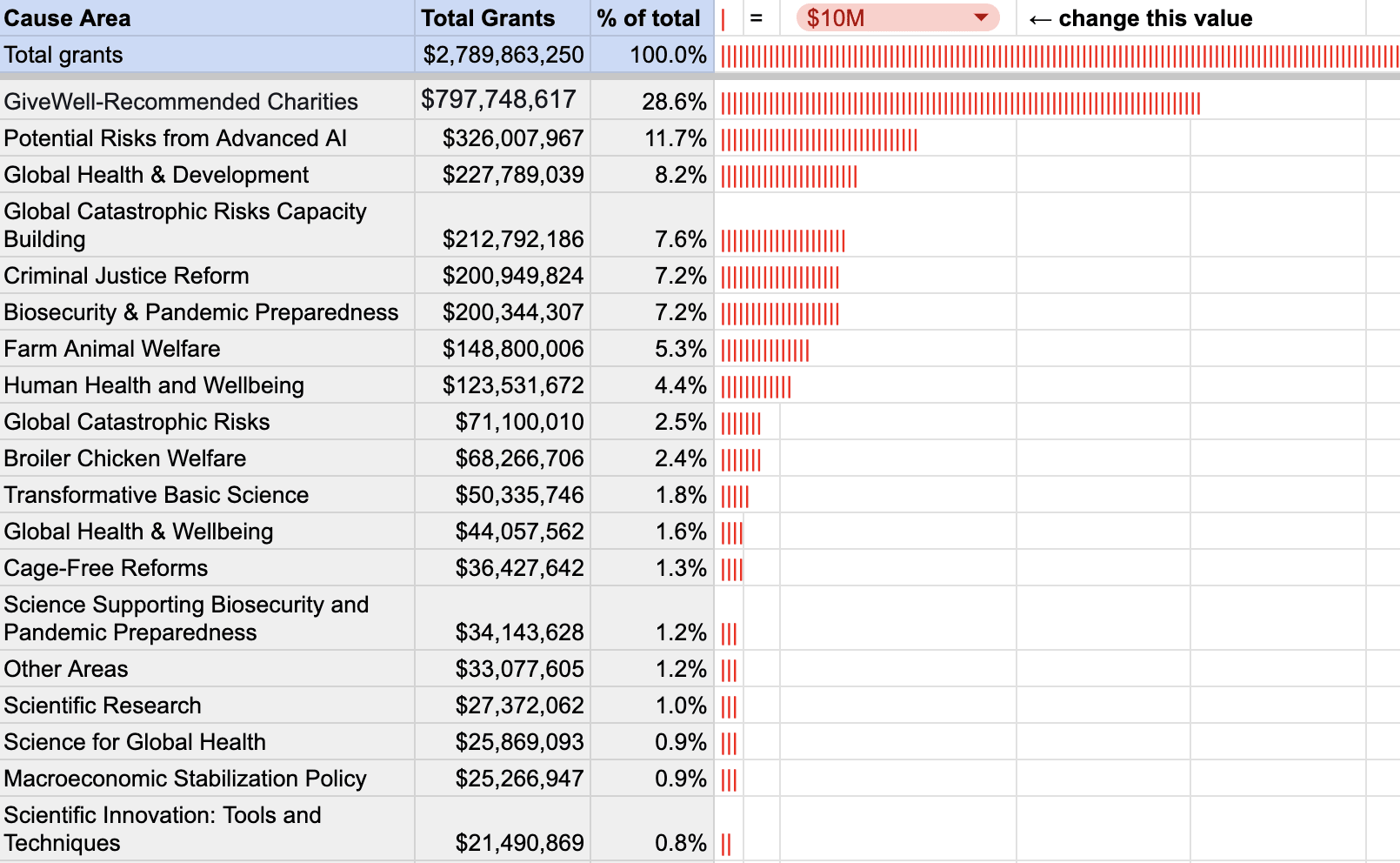Select 'Scientific Research' cell

point(207,706)
